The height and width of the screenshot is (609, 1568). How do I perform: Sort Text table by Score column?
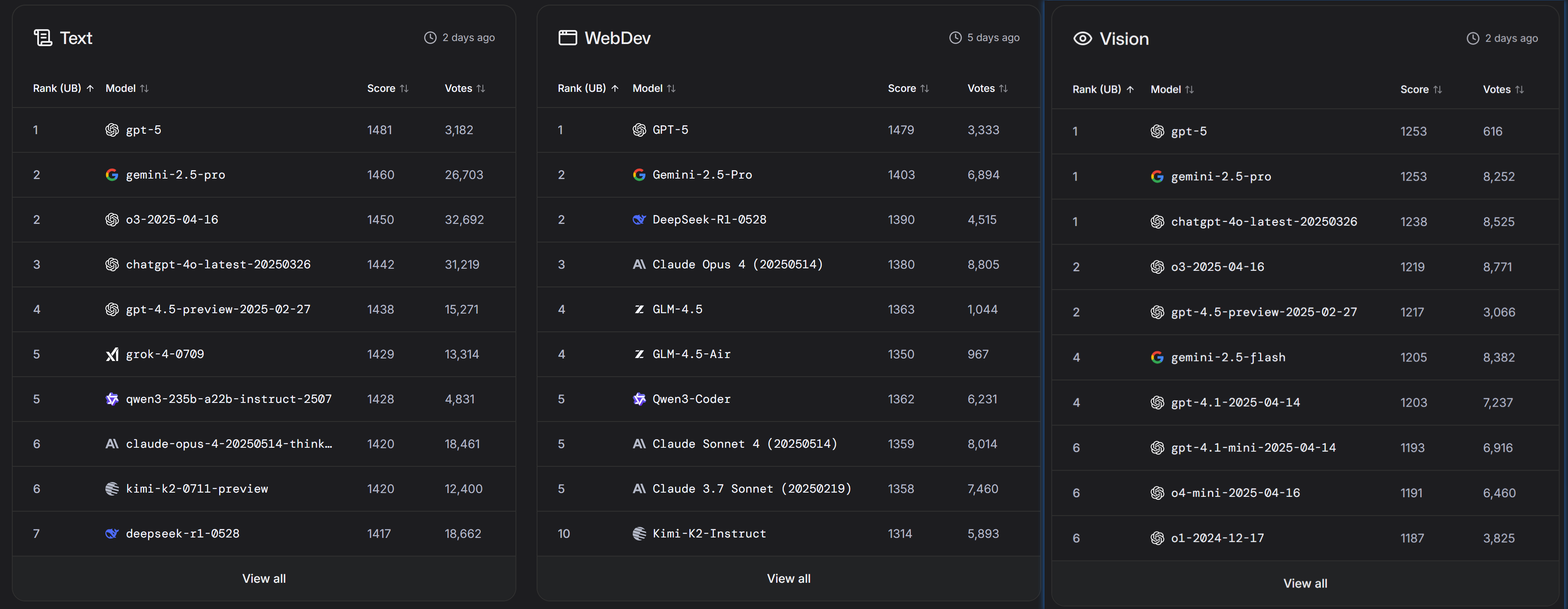pyautogui.click(x=387, y=88)
